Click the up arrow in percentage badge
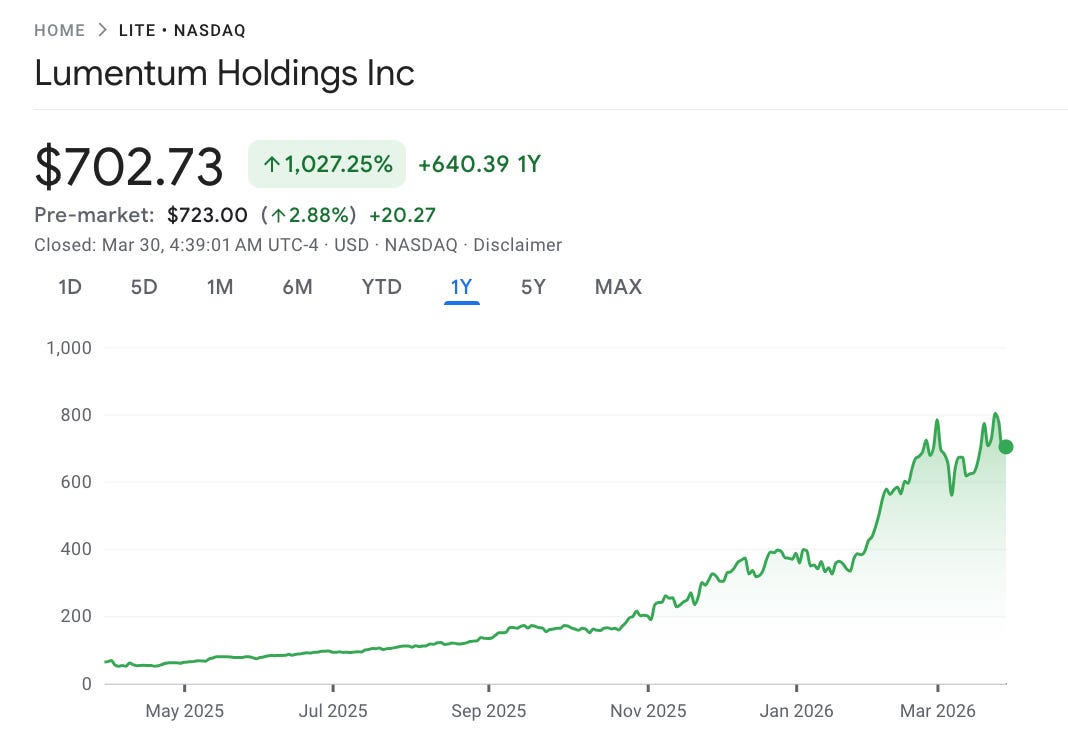The height and width of the screenshot is (748, 1068). click(x=272, y=164)
